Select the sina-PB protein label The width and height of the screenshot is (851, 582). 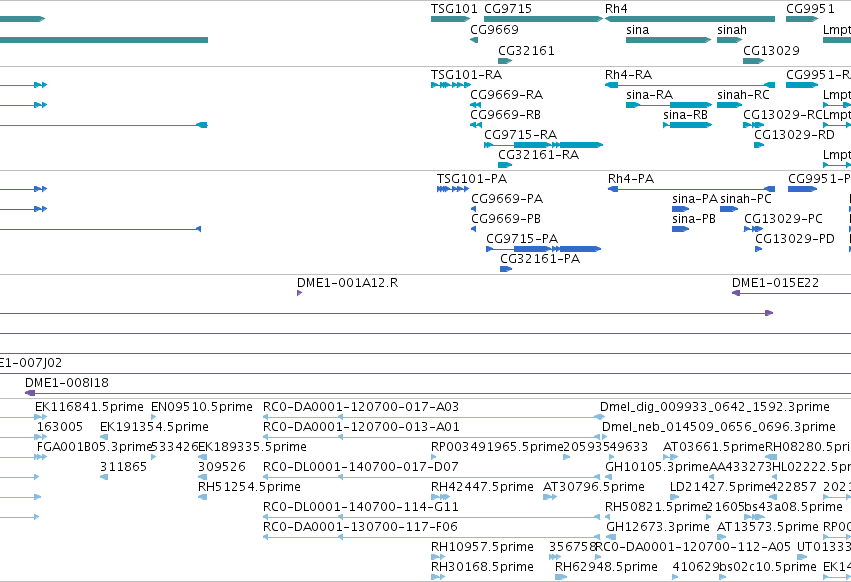coord(694,219)
